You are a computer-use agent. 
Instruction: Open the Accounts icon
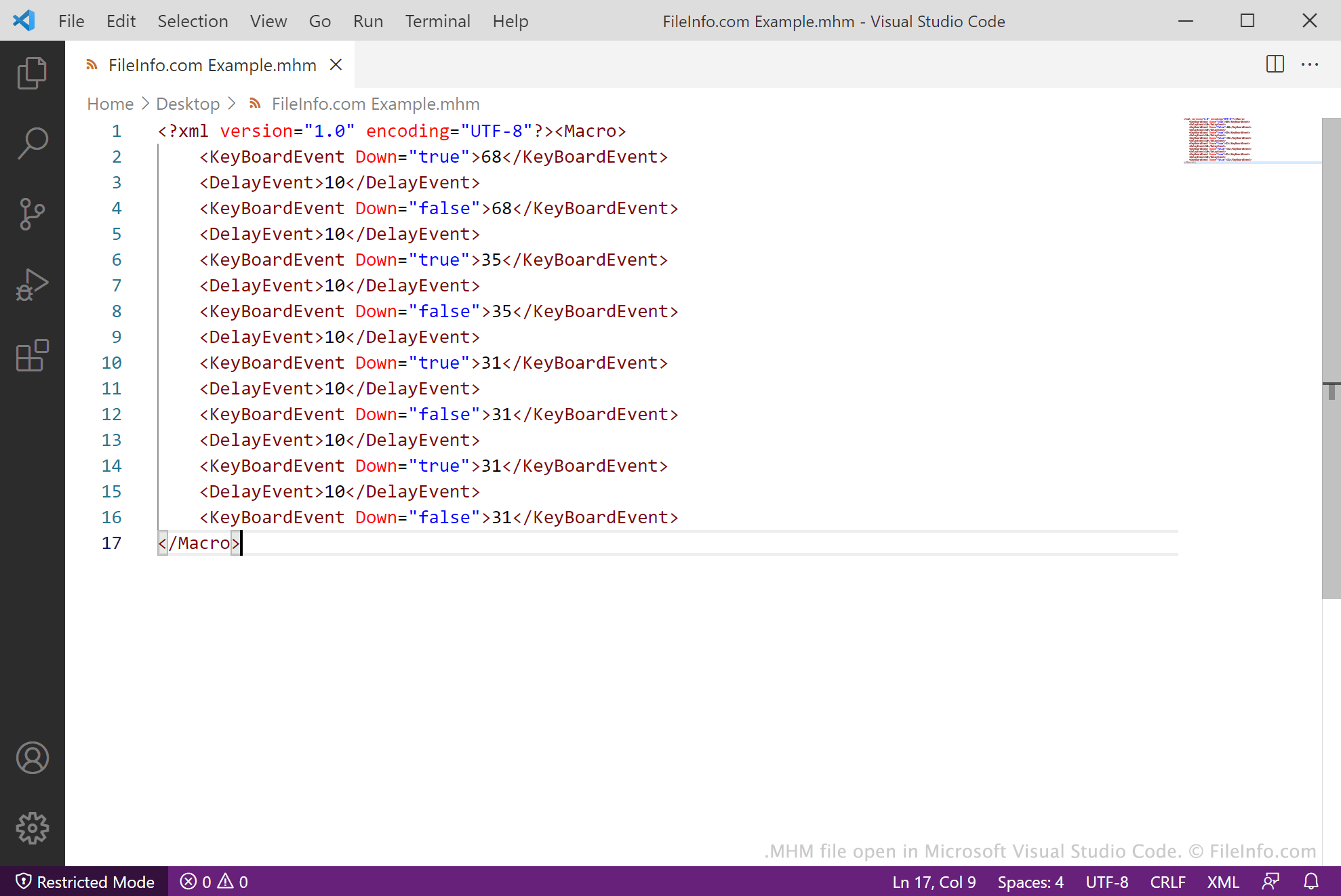(31, 758)
